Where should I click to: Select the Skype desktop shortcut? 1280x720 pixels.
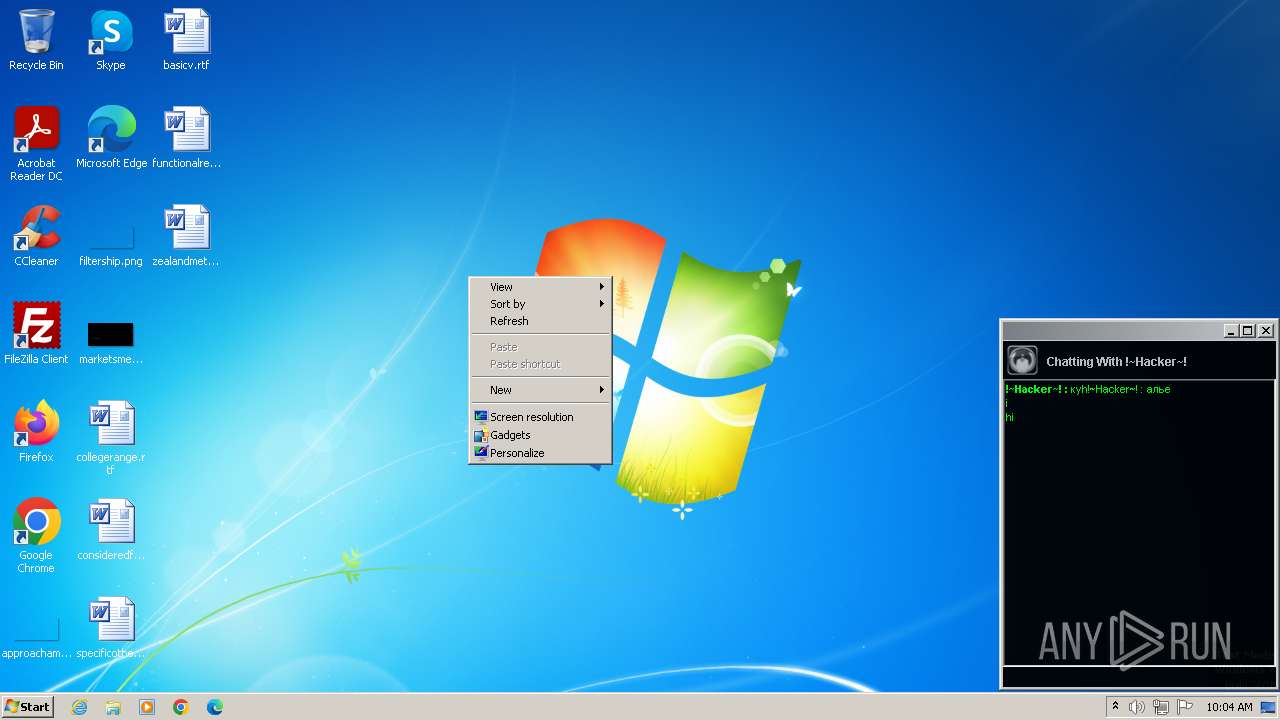110,40
